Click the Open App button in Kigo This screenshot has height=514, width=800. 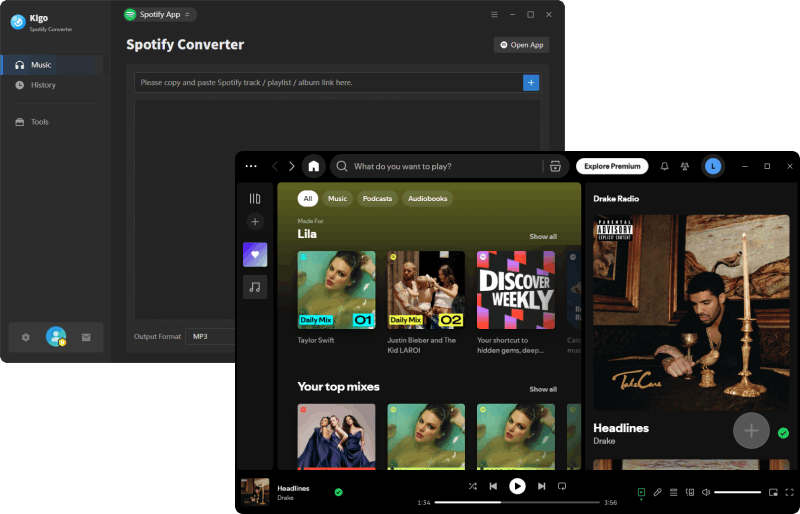pyautogui.click(x=521, y=45)
